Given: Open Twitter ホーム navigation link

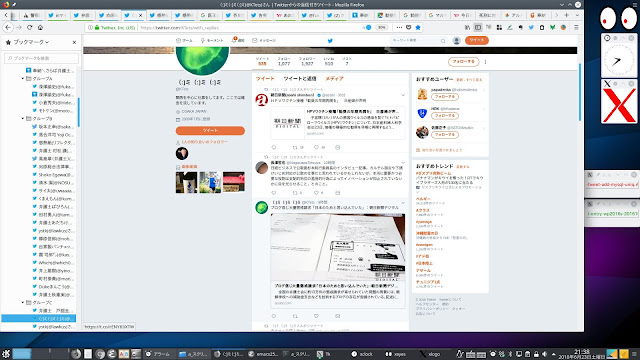Looking at the screenshot, I should click(184, 40).
